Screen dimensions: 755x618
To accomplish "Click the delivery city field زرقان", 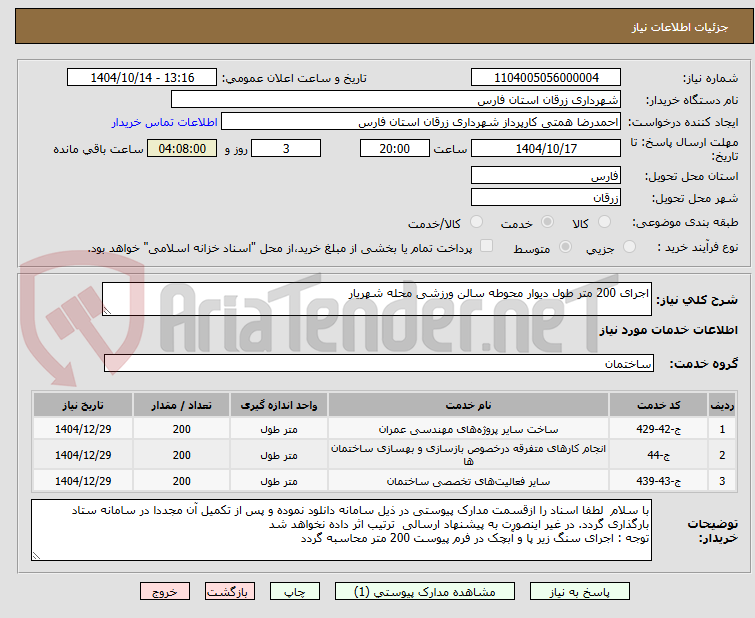I will (x=546, y=197).
